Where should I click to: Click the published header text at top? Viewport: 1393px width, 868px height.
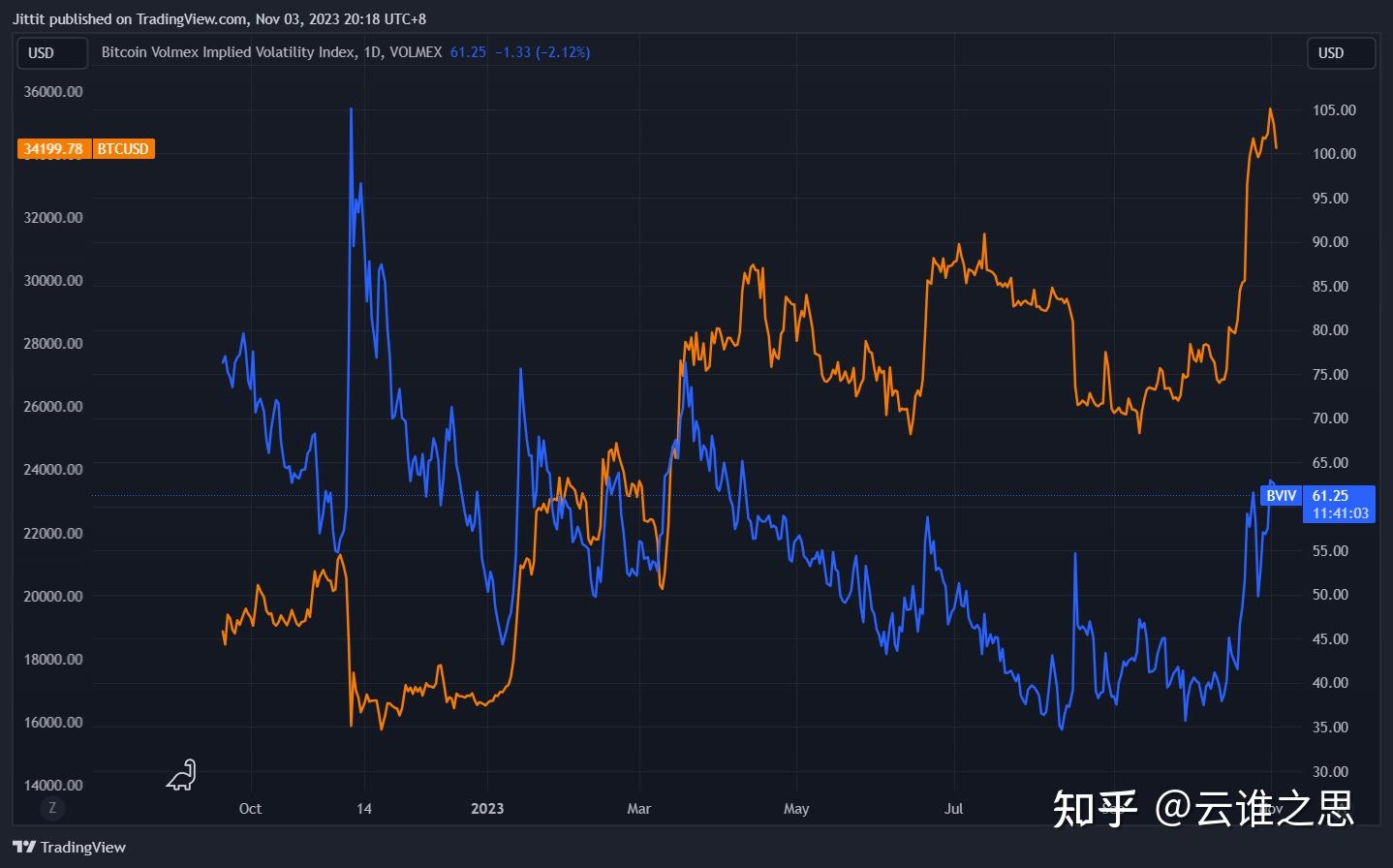tap(219, 18)
